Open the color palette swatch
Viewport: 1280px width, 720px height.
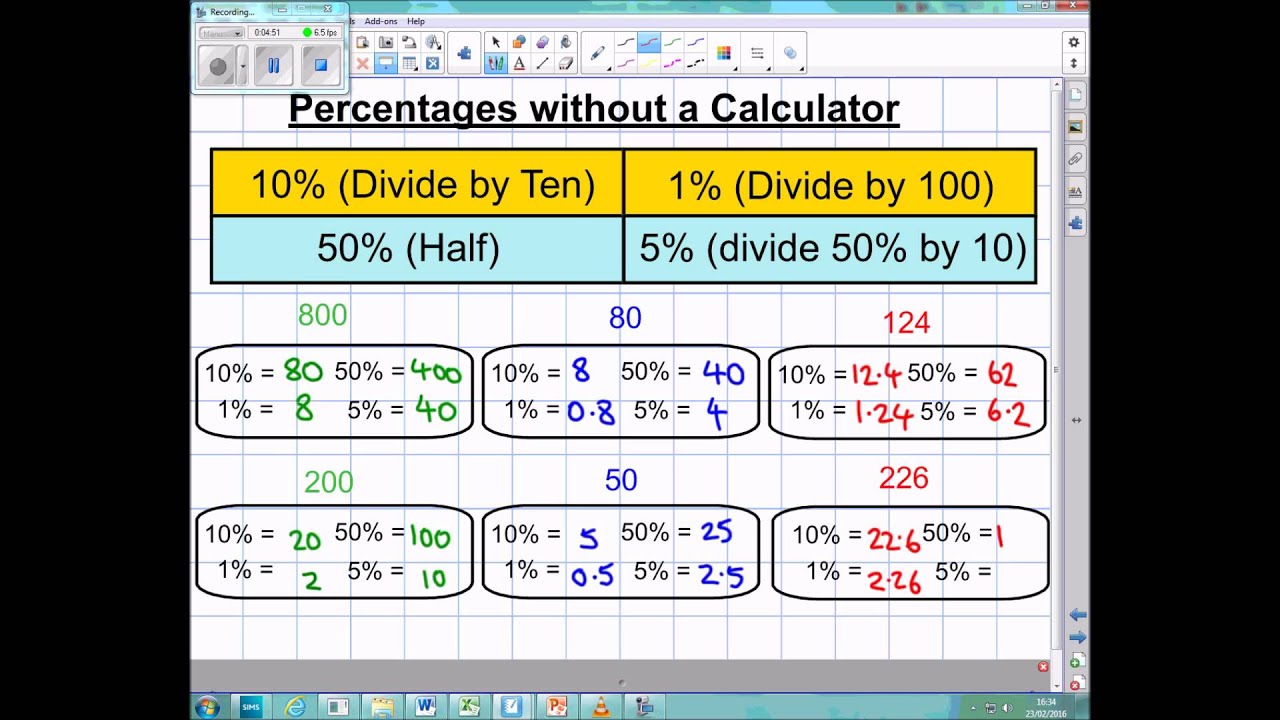[x=724, y=54]
